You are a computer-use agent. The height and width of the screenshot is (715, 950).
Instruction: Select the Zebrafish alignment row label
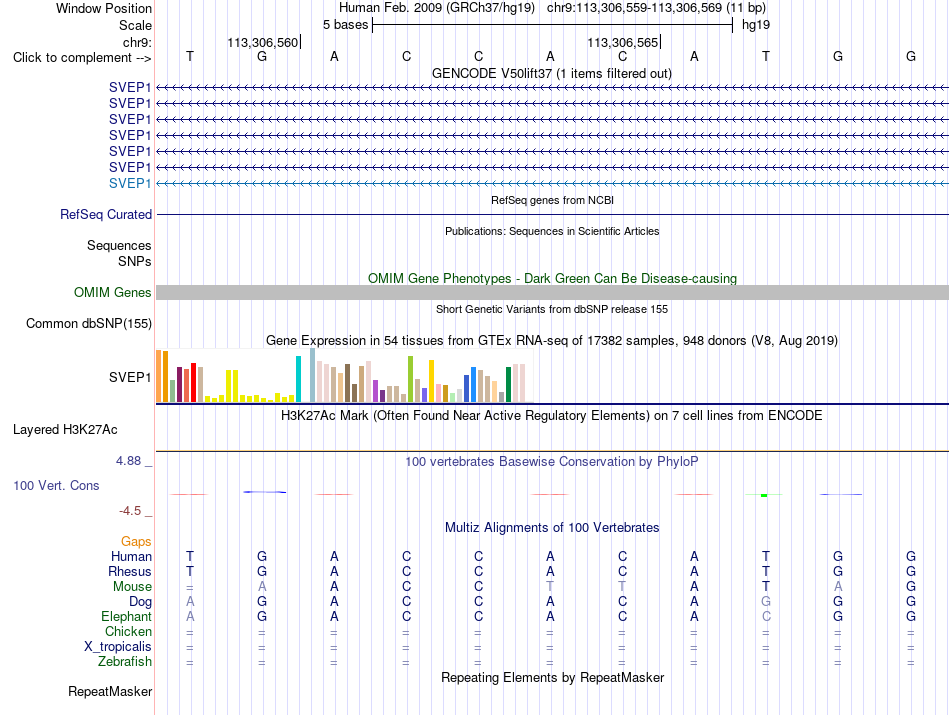[x=125, y=662]
